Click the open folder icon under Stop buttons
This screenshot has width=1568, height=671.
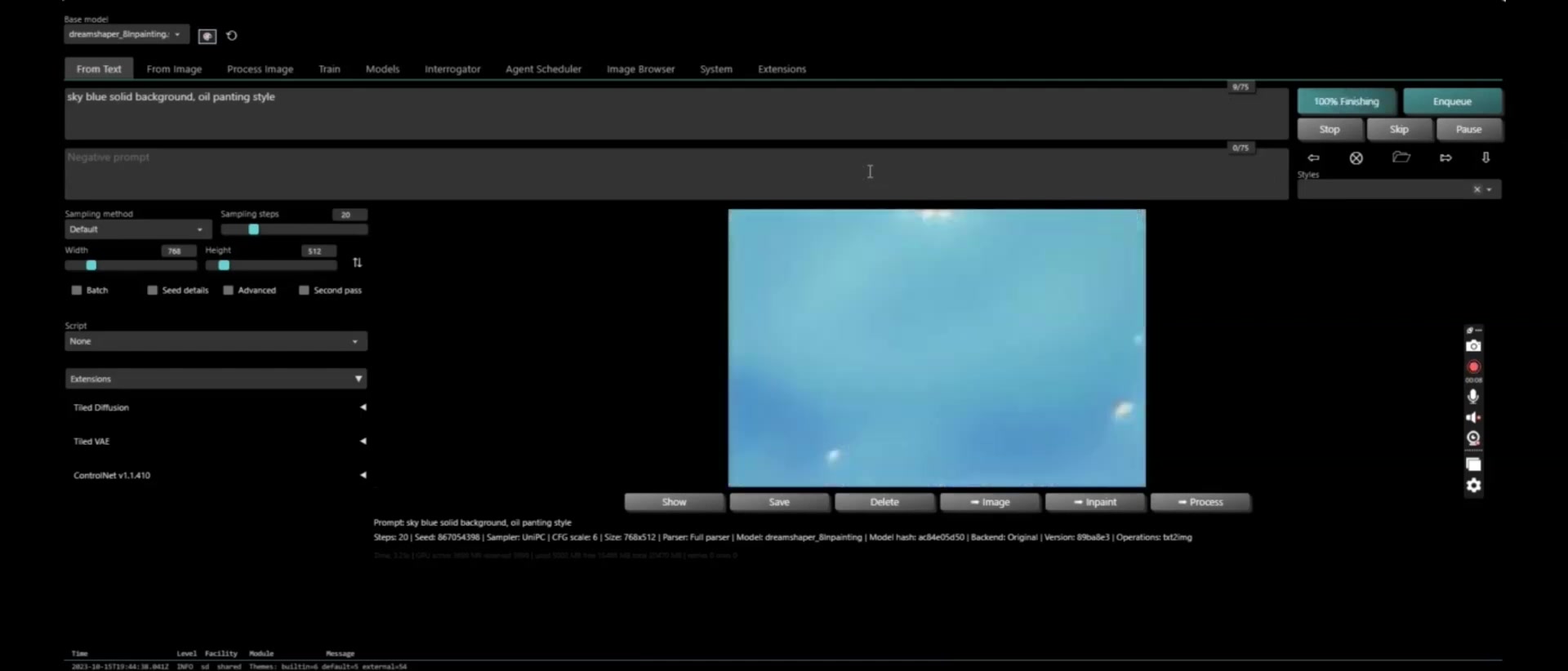[1401, 157]
